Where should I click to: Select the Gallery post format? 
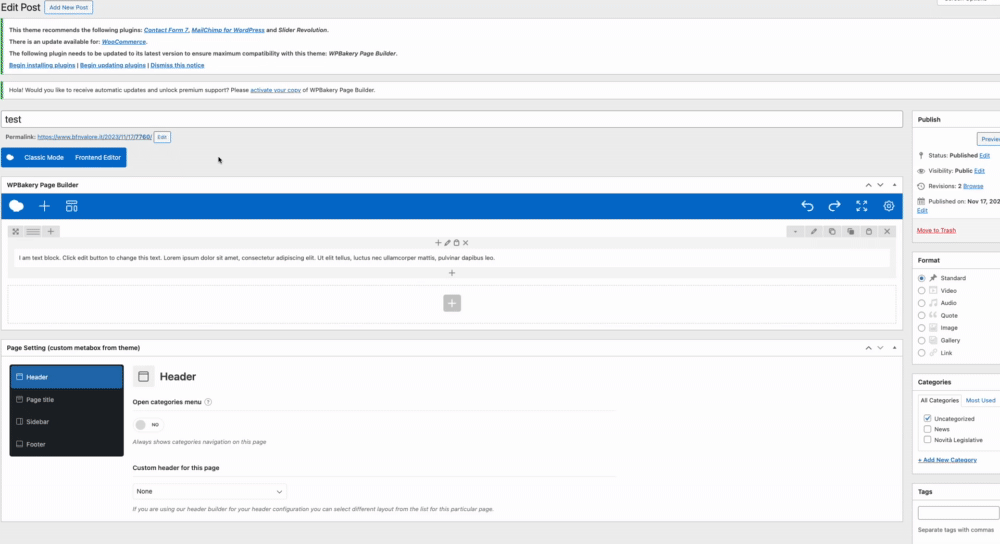(x=922, y=341)
